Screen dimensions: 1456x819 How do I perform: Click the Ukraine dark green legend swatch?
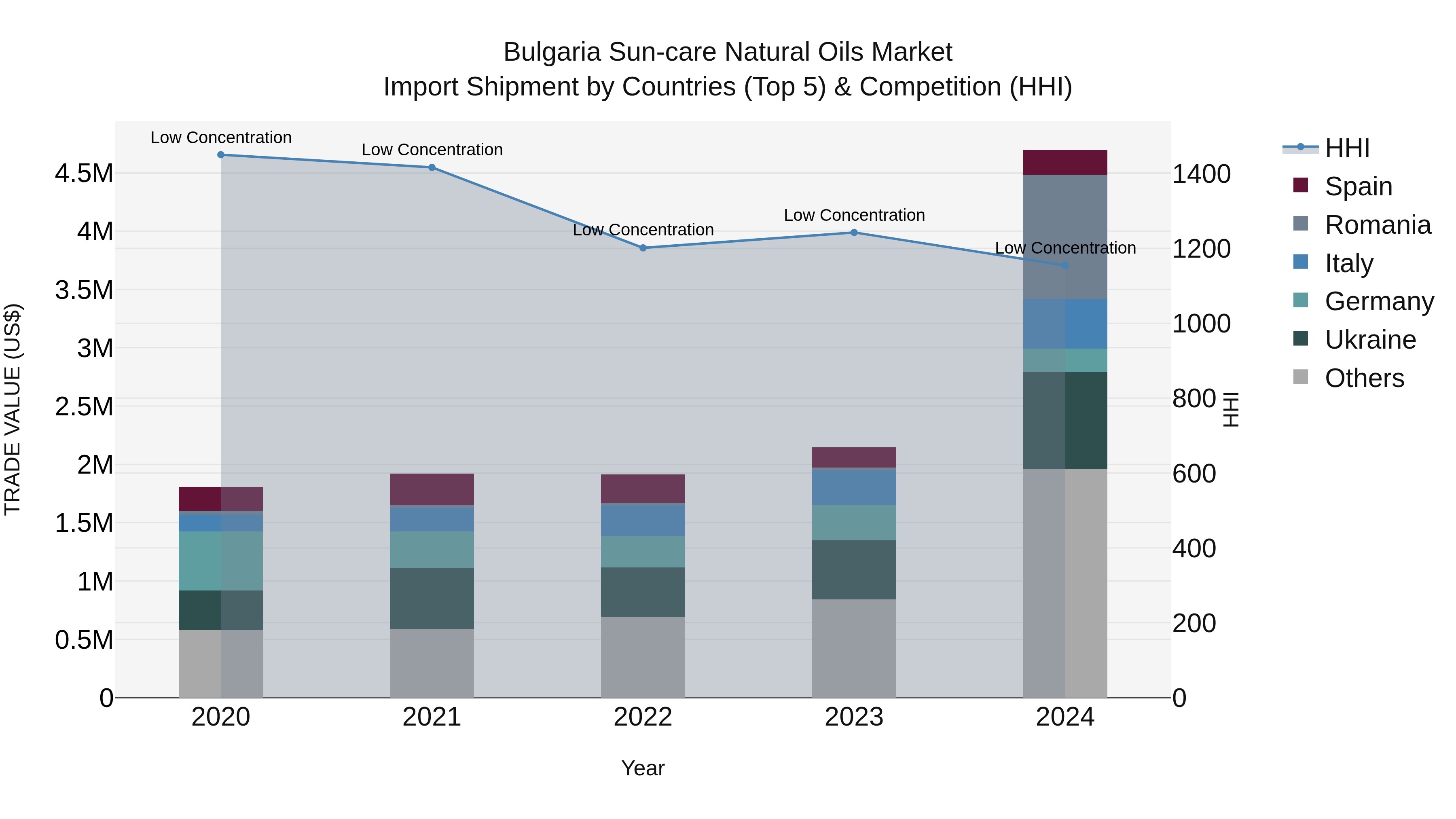point(1301,338)
